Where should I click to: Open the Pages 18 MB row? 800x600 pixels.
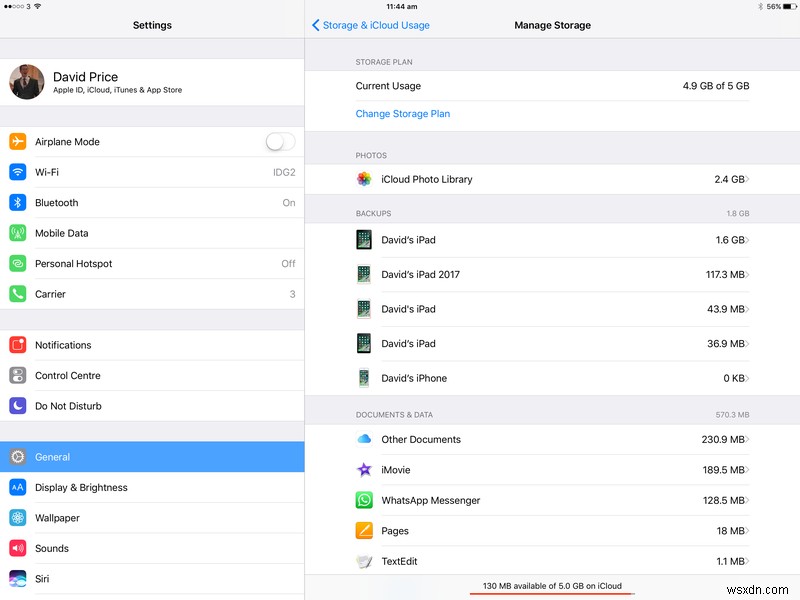552,531
